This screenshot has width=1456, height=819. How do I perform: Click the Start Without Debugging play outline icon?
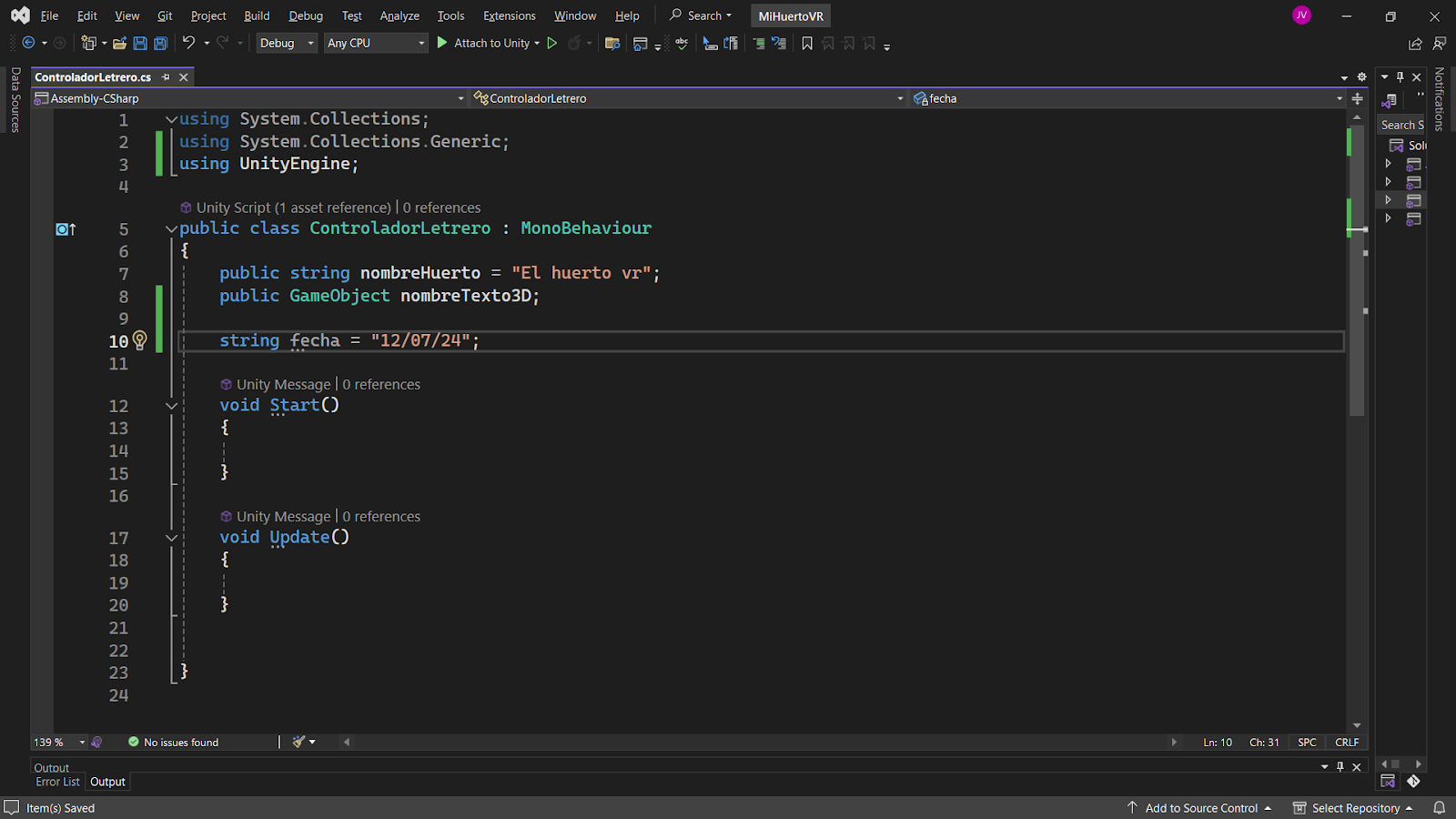click(551, 43)
